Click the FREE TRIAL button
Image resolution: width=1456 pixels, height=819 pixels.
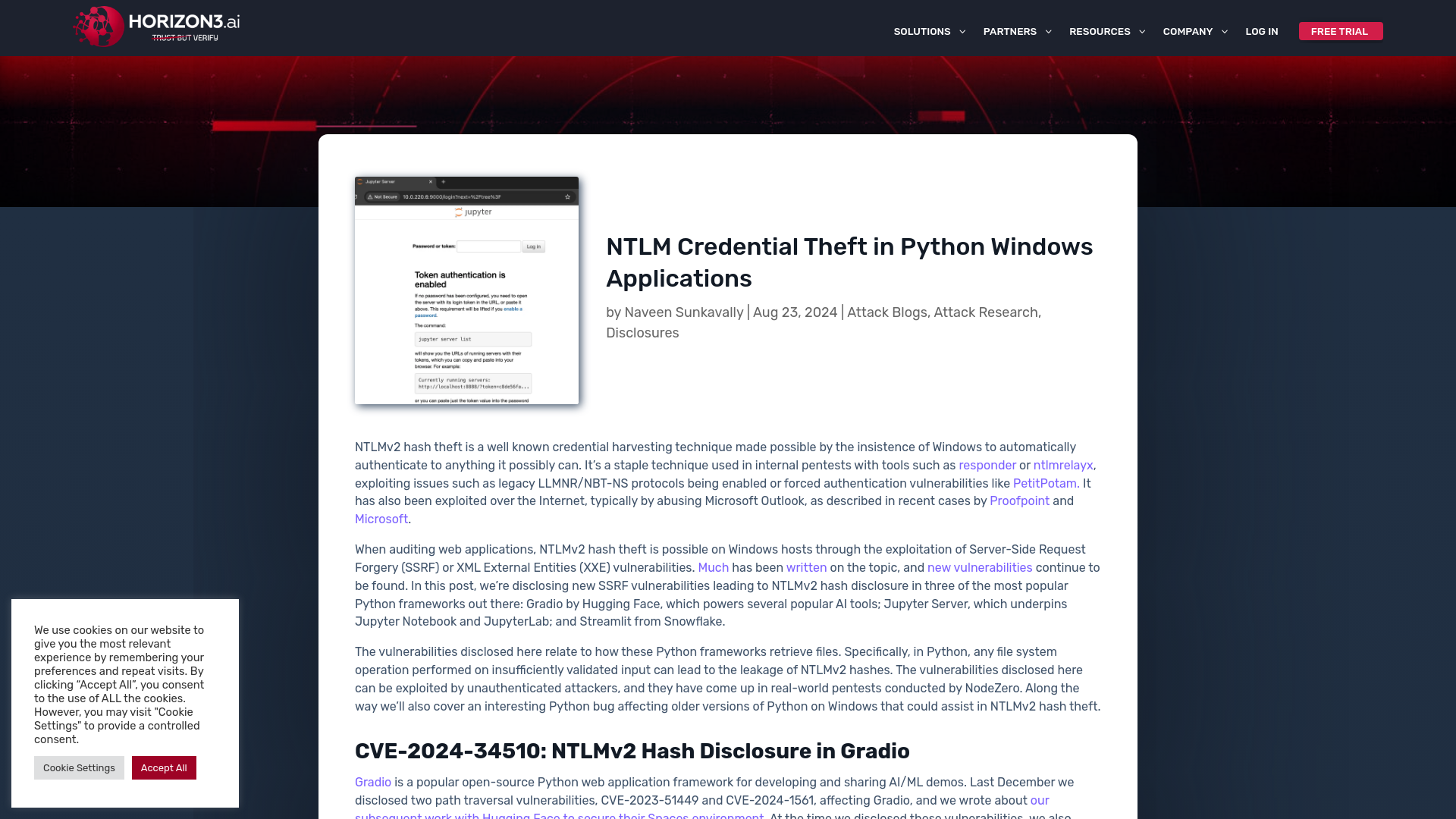pyautogui.click(x=1340, y=31)
